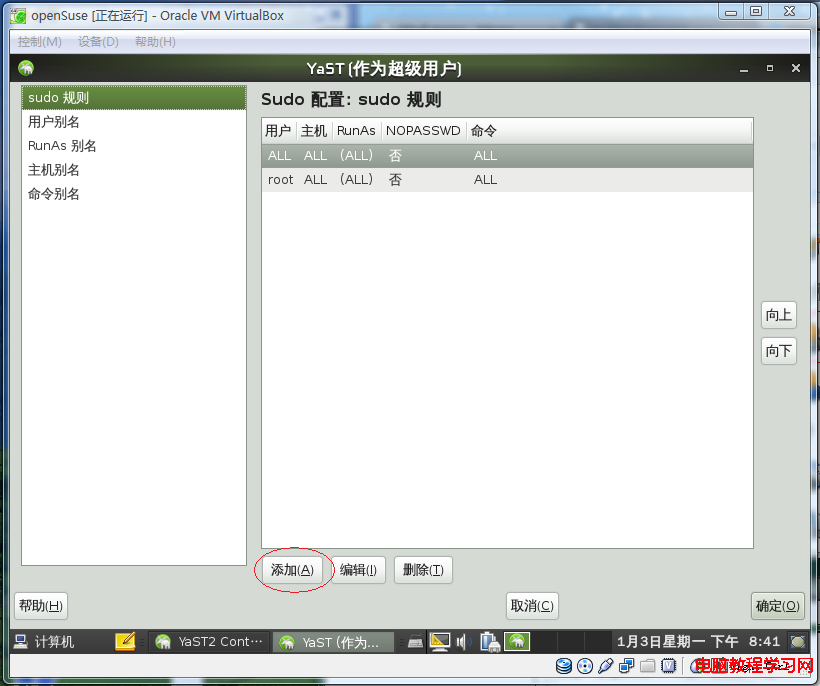820x686 pixels.
Task: Click the 命令 column header
Action: [x=609, y=131]
